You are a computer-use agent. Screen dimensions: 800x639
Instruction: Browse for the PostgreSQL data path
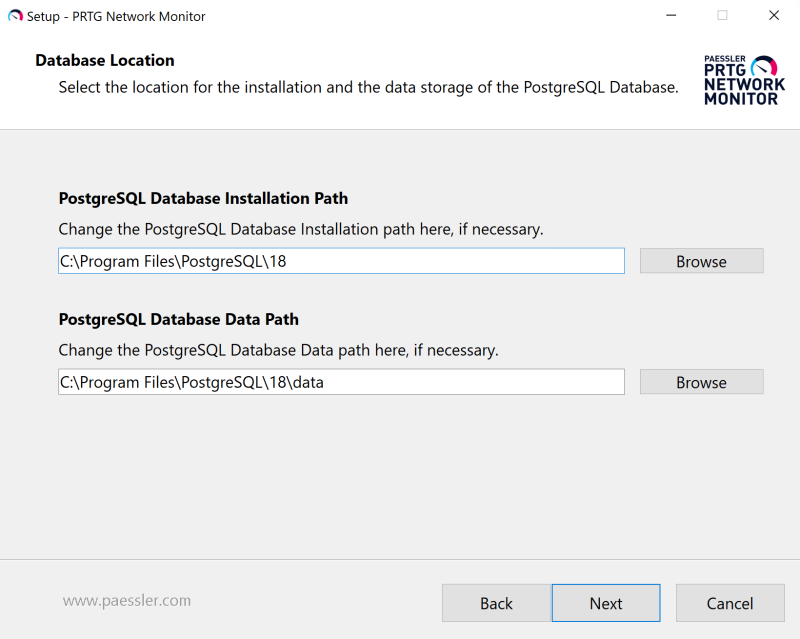pos(701,382)
